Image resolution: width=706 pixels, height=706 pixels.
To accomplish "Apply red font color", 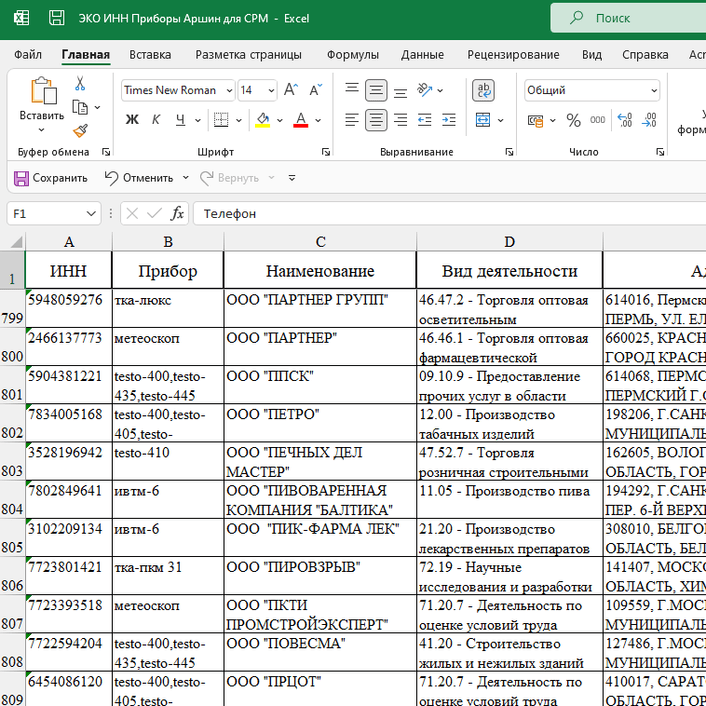I will click(x=300, y=120).
